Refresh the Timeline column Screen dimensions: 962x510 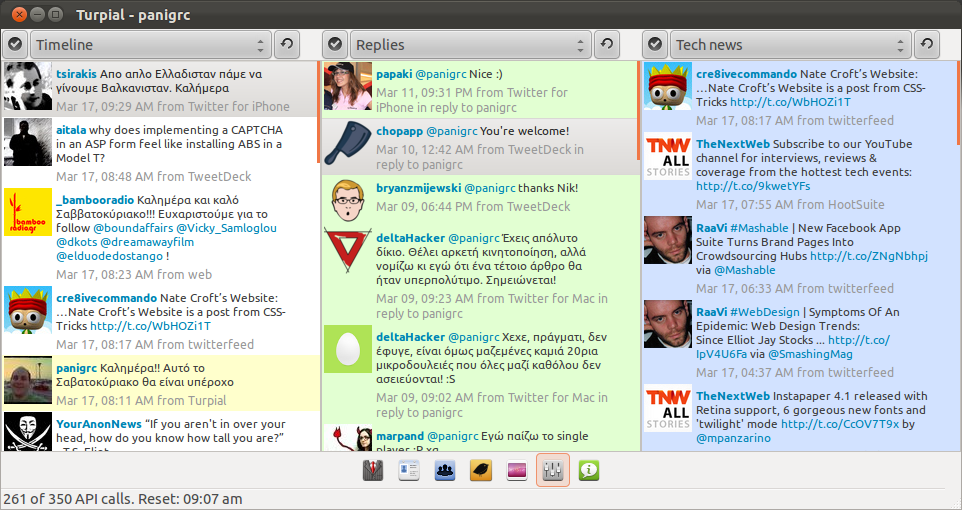point(287,45)
